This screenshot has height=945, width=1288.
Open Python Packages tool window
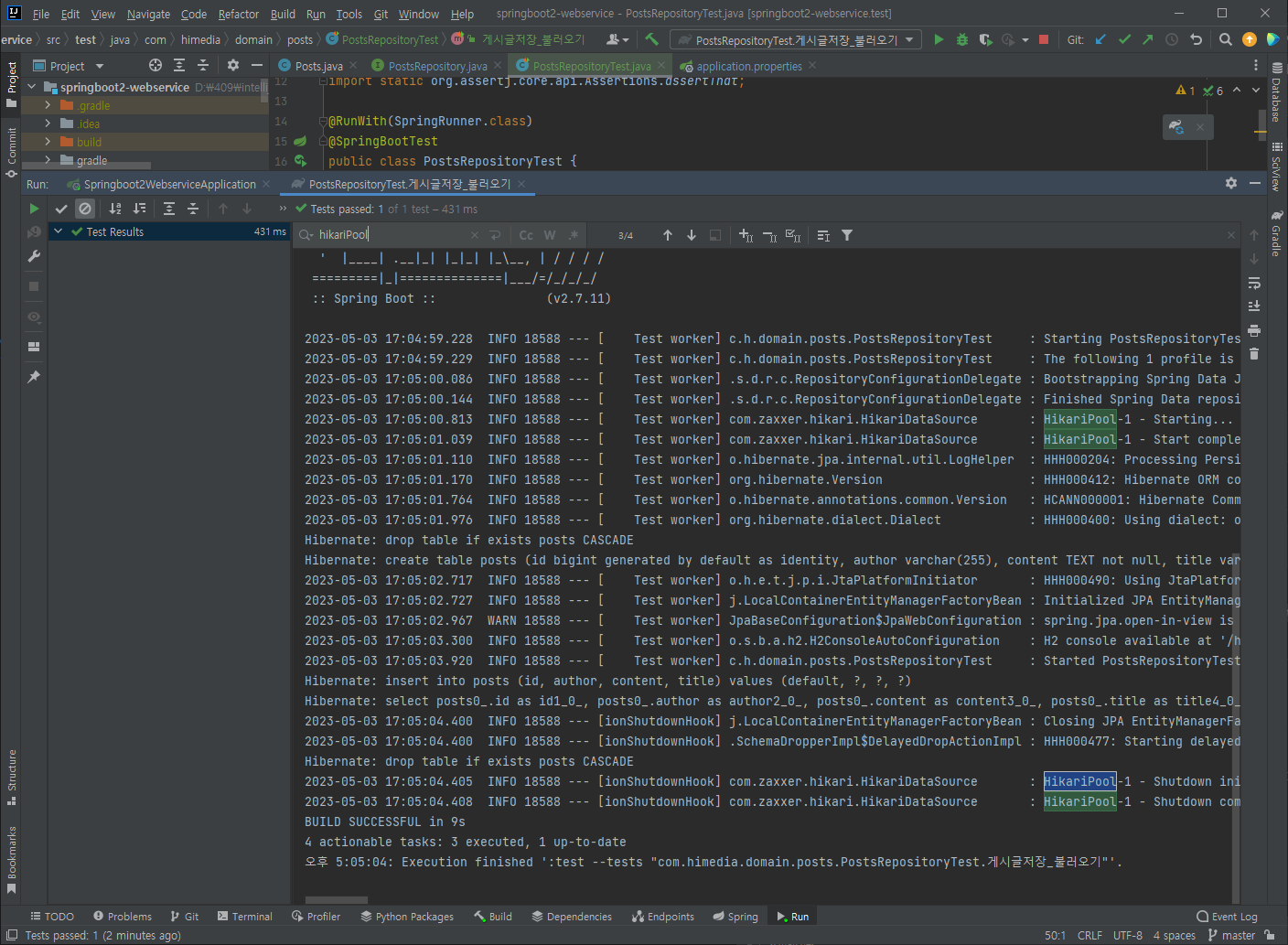point(407,916)
